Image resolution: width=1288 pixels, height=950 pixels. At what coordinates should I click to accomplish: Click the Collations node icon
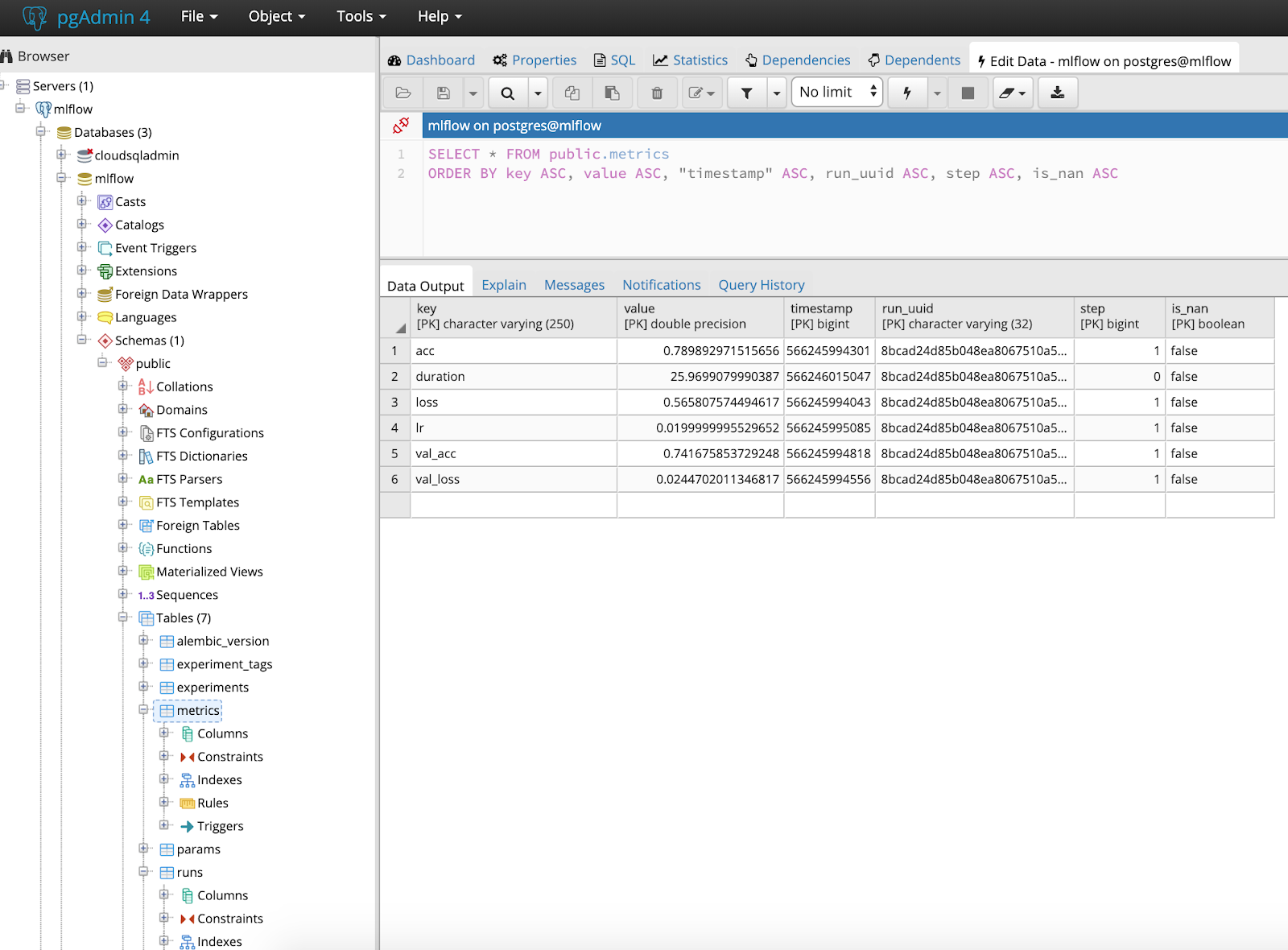coord(146,387)
